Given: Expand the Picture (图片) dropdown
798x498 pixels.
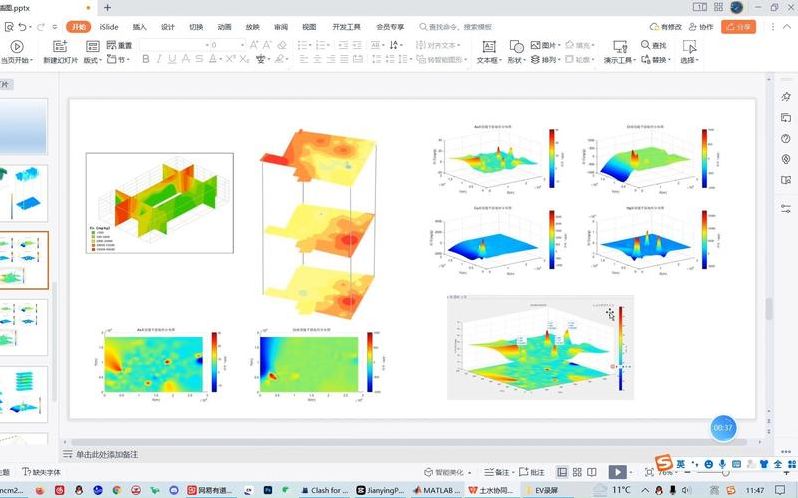Looking at the screenshot, I should coord(558,46).
